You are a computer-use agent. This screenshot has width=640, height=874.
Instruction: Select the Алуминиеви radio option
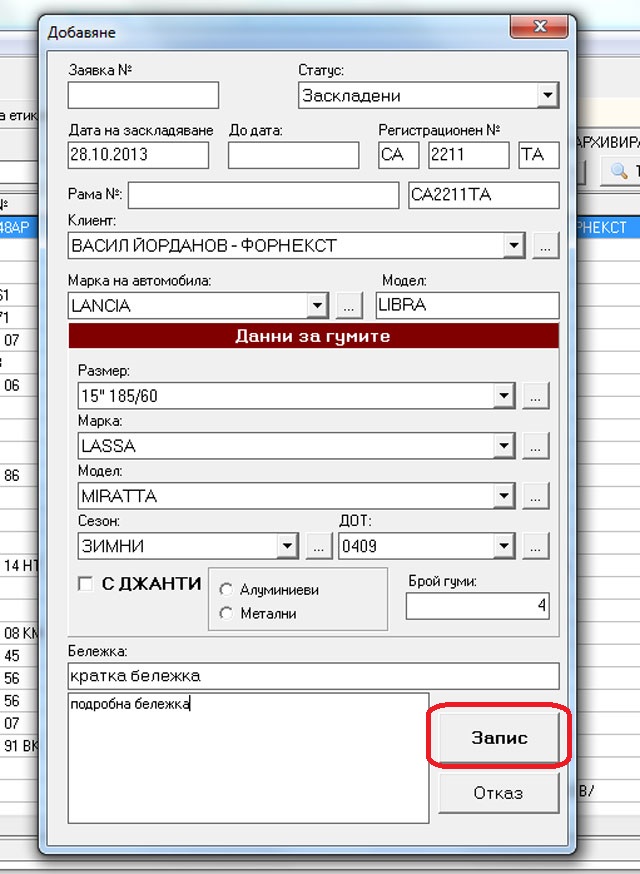pos(226,589)
